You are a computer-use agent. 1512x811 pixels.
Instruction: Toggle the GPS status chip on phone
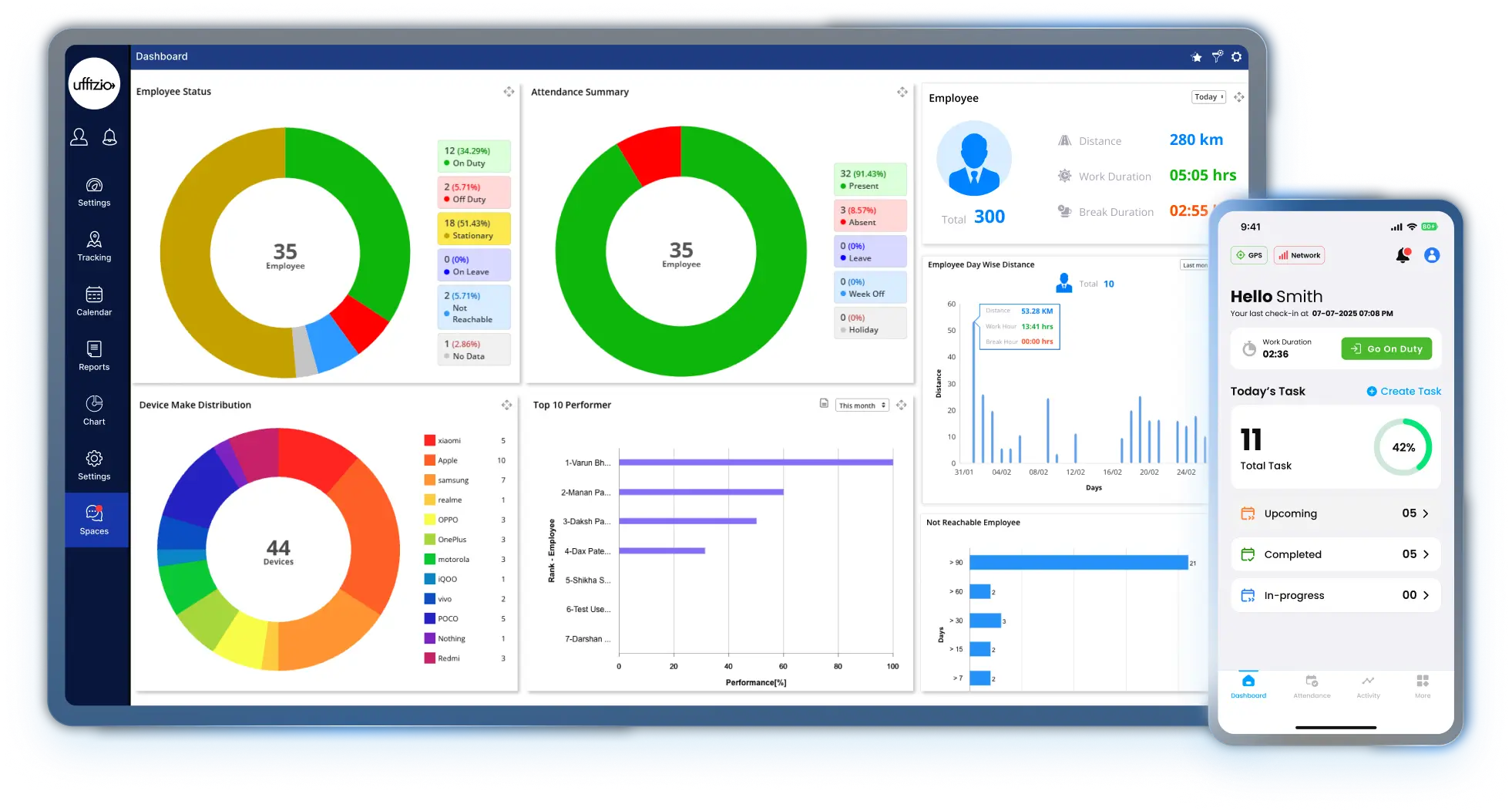point(1249,255)
